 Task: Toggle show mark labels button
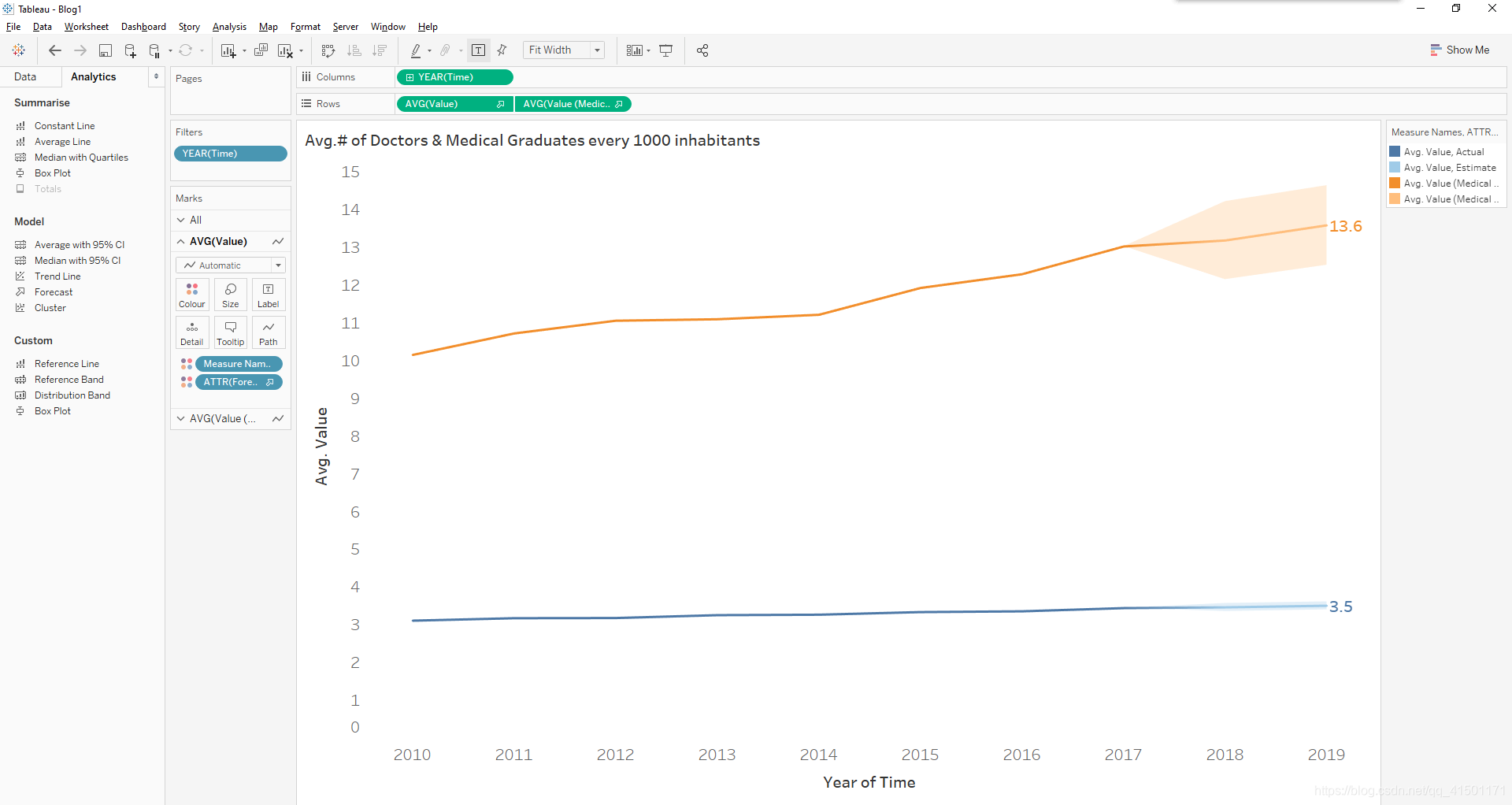478,50
